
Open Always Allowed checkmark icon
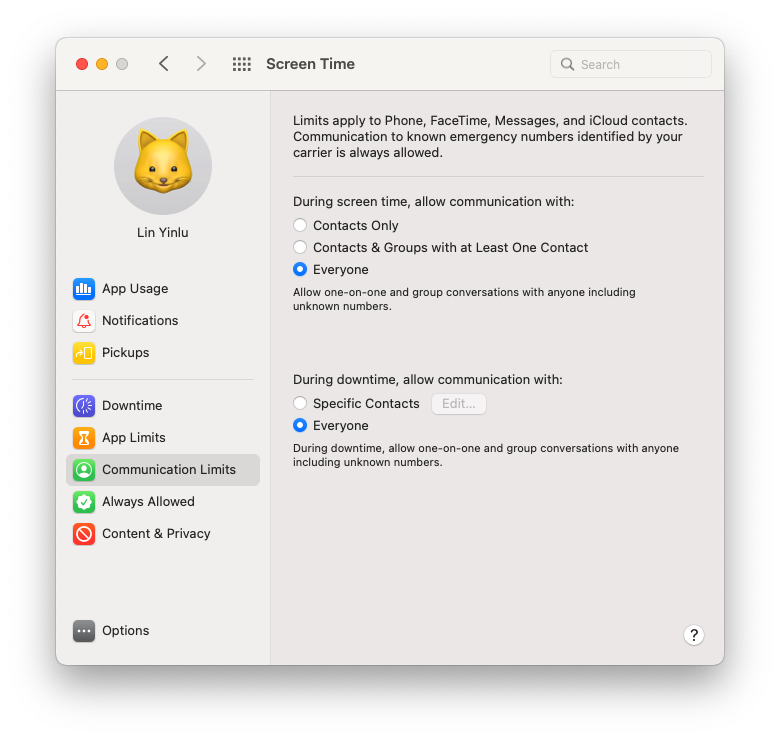point(84,502)
